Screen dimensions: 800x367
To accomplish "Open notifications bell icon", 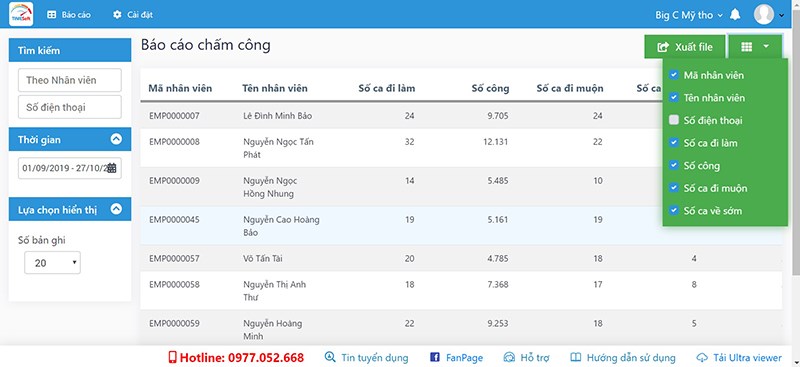I will click(735, 15).
